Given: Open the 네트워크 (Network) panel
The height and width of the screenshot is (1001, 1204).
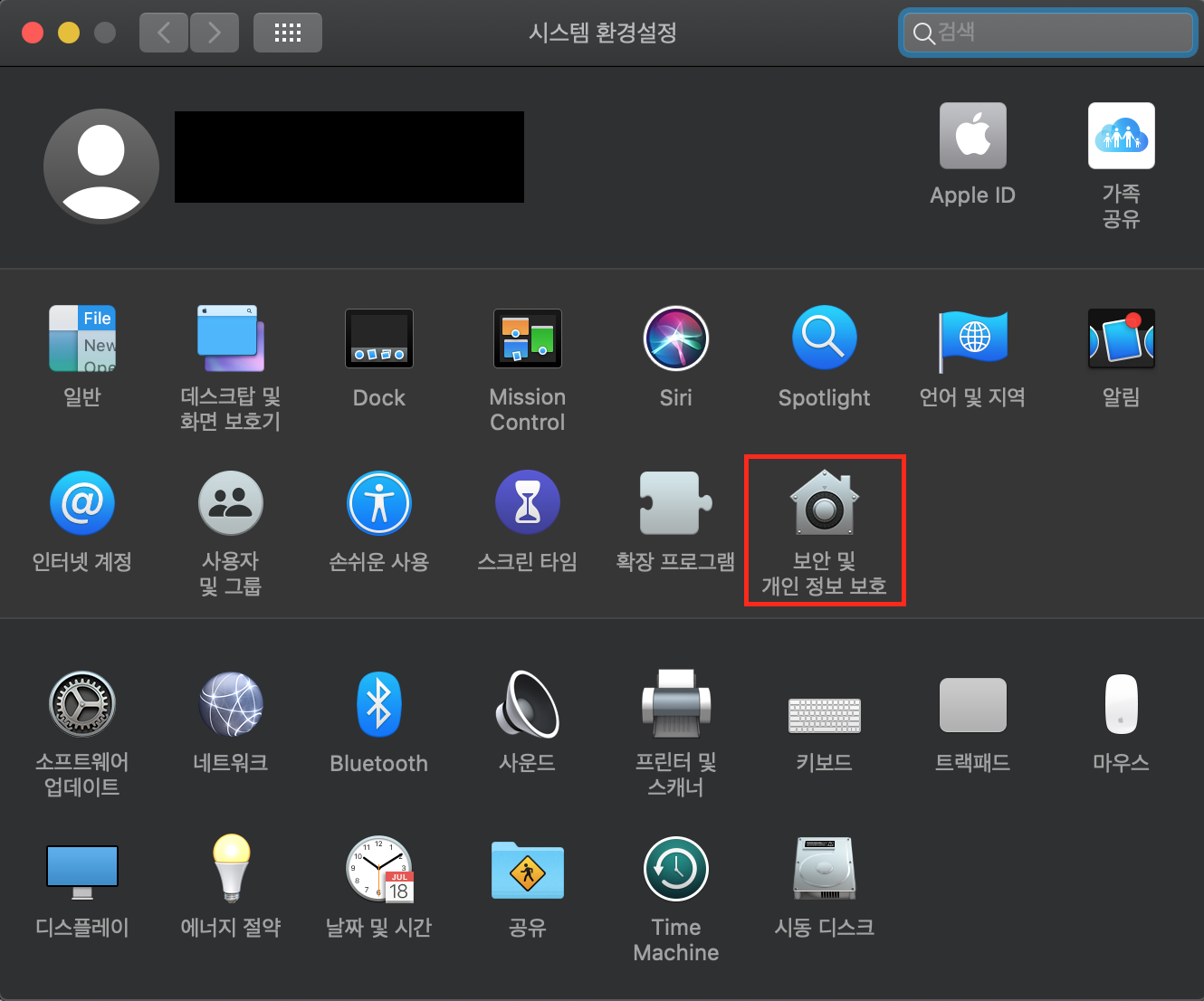Looking at the screenshot, I should pos(230,704).
